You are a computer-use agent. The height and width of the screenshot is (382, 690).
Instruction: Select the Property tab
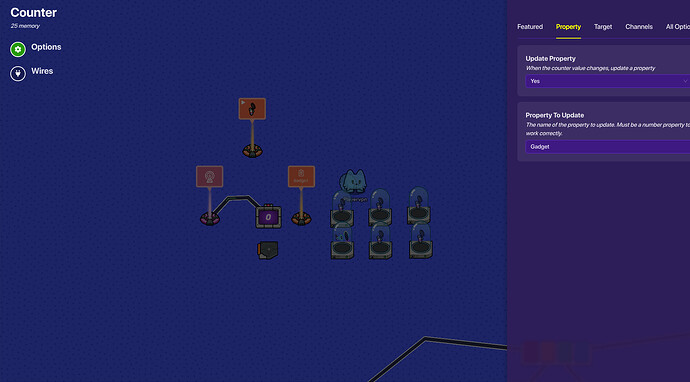[x=568, y=27]
